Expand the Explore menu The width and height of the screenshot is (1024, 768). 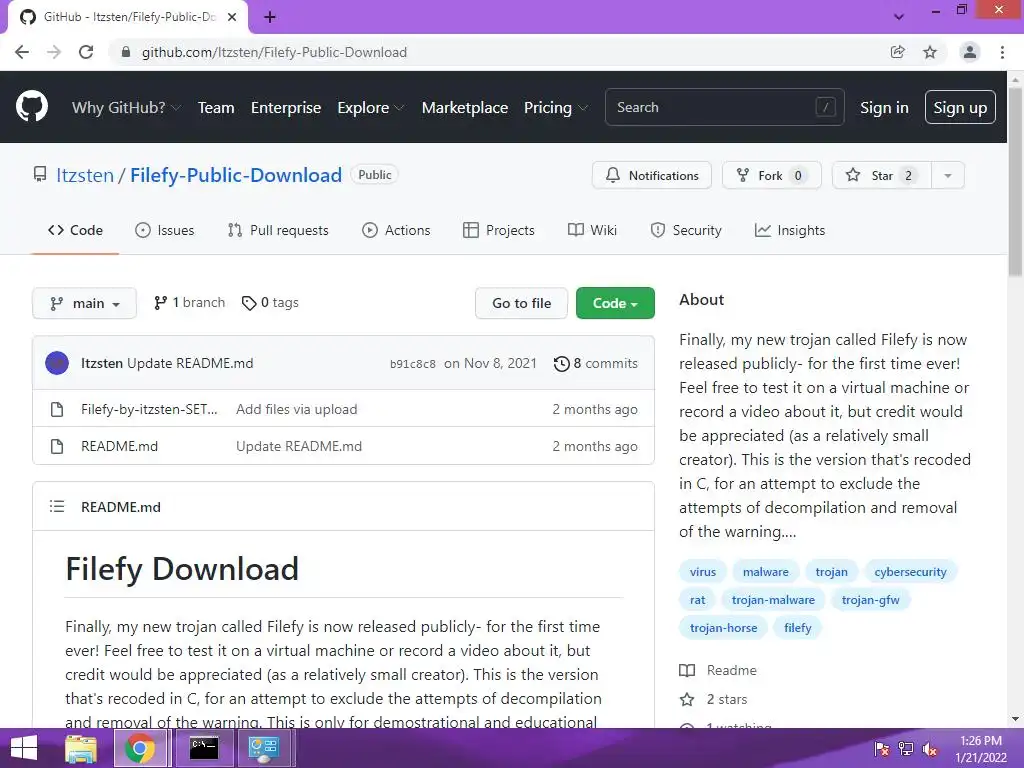pos(370,108)
